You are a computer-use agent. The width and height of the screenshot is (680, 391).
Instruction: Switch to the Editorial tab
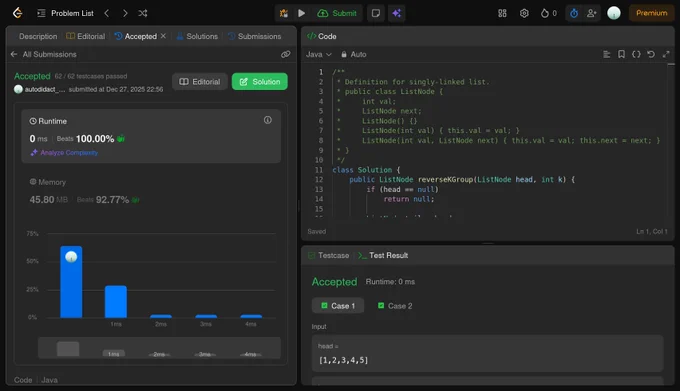85,36
